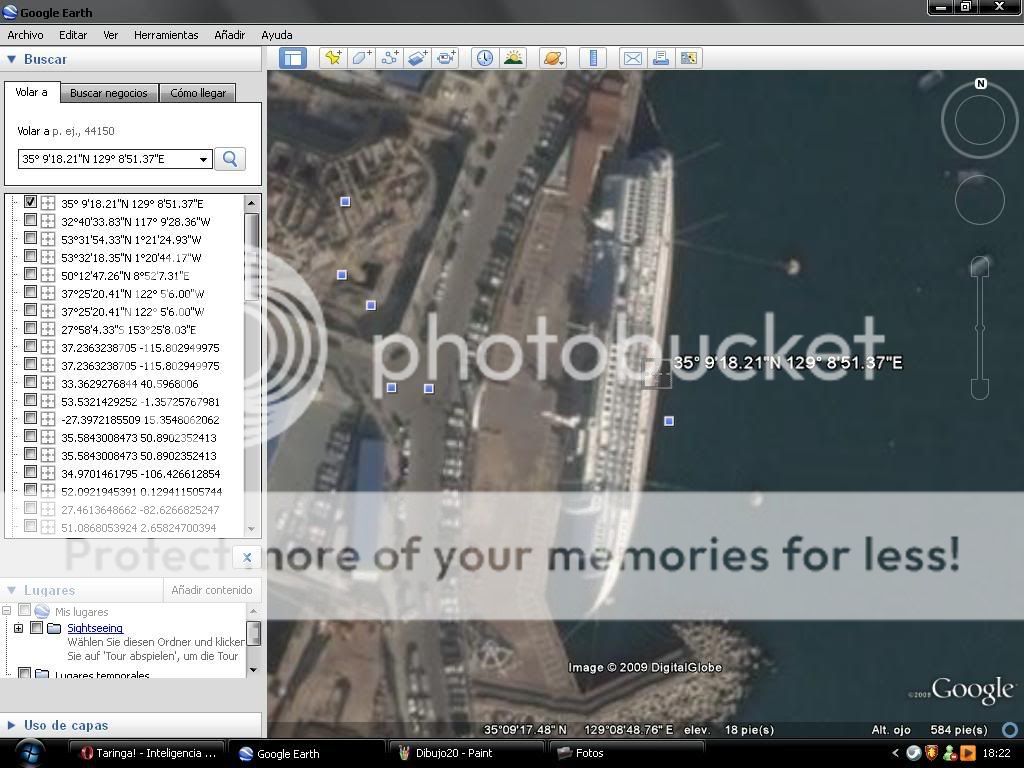Click the Sightseeing folder icon
The height and width of the screenshot is (768, 1024).
54,628
